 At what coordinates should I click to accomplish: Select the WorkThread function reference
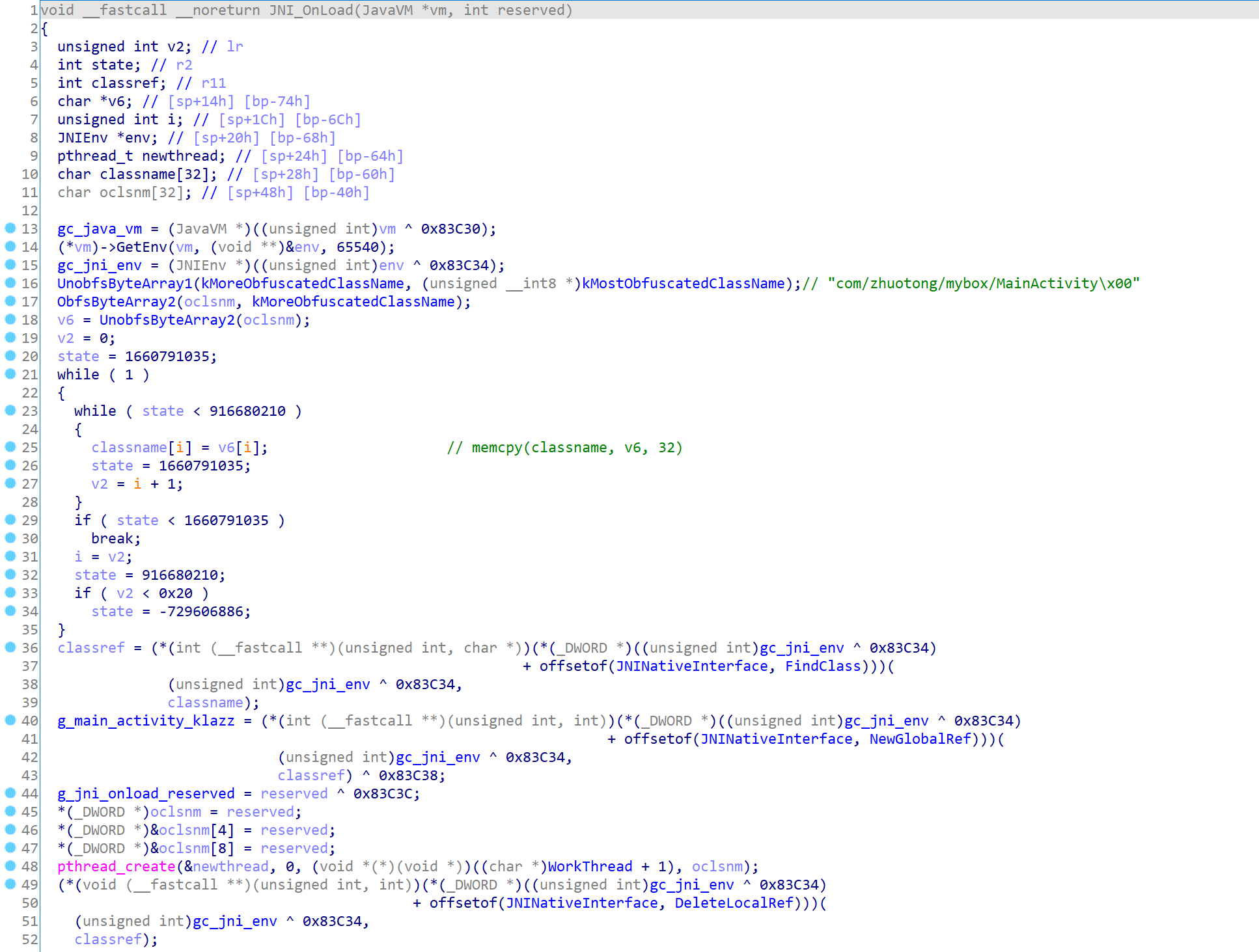coord(590,867)
